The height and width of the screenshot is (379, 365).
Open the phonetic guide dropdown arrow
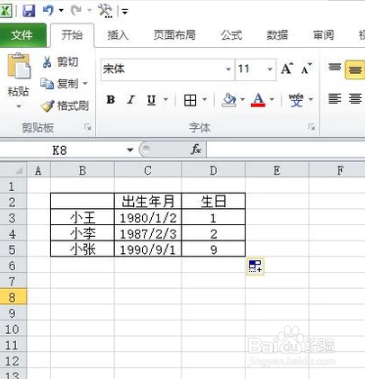click(x=311, y=100)
